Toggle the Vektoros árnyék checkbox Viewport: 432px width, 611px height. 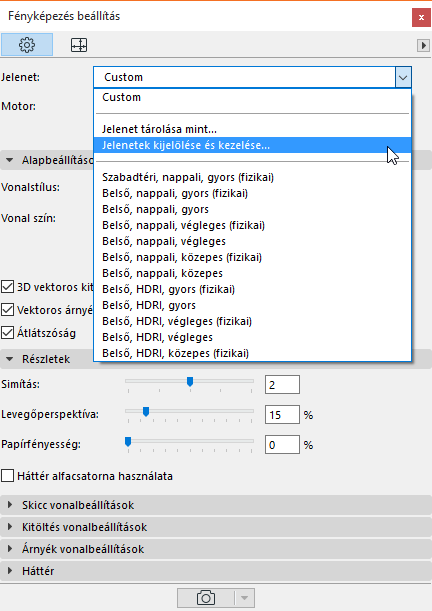[7, 310]
